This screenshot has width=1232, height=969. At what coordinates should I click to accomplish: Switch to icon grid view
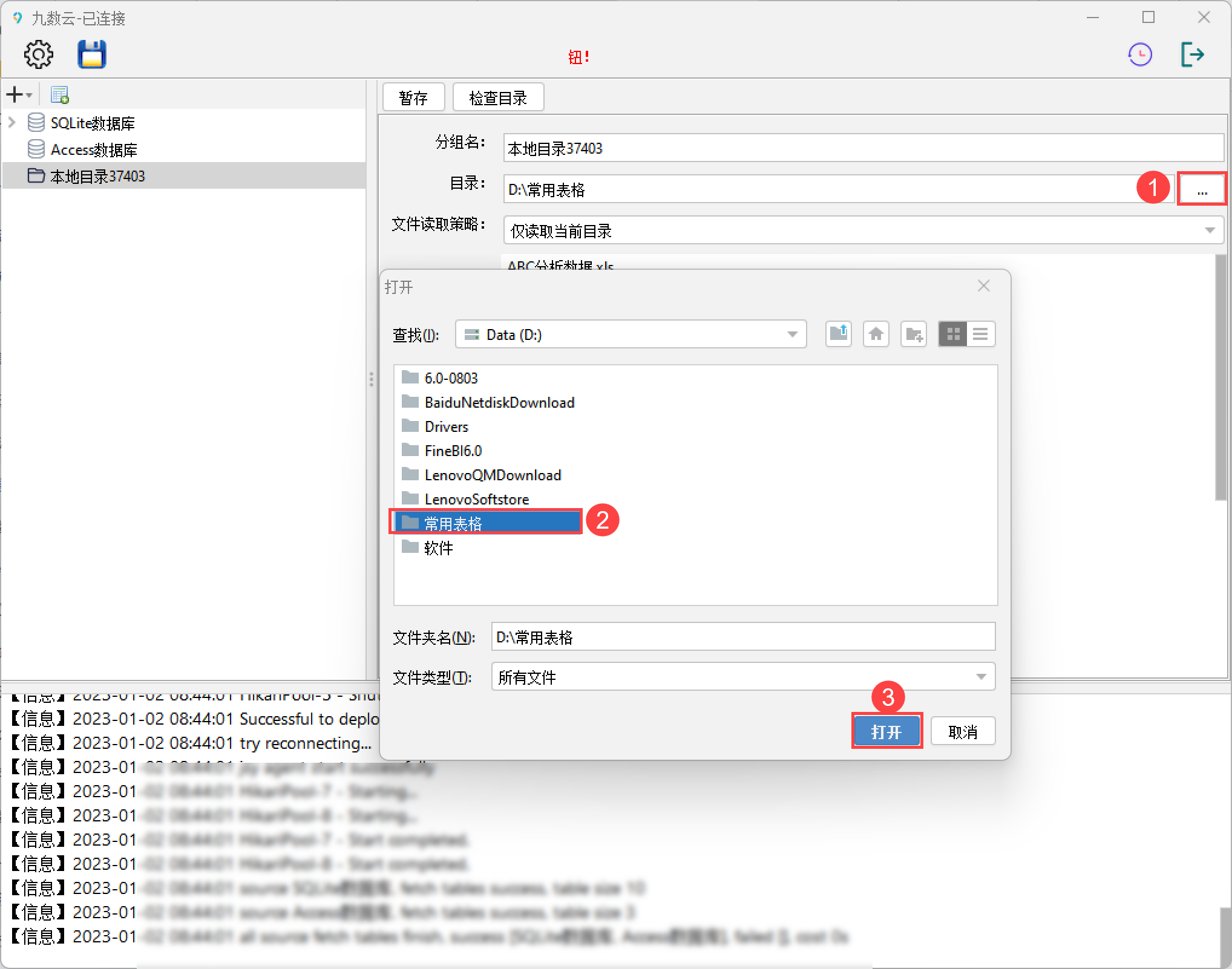(953, 334)
